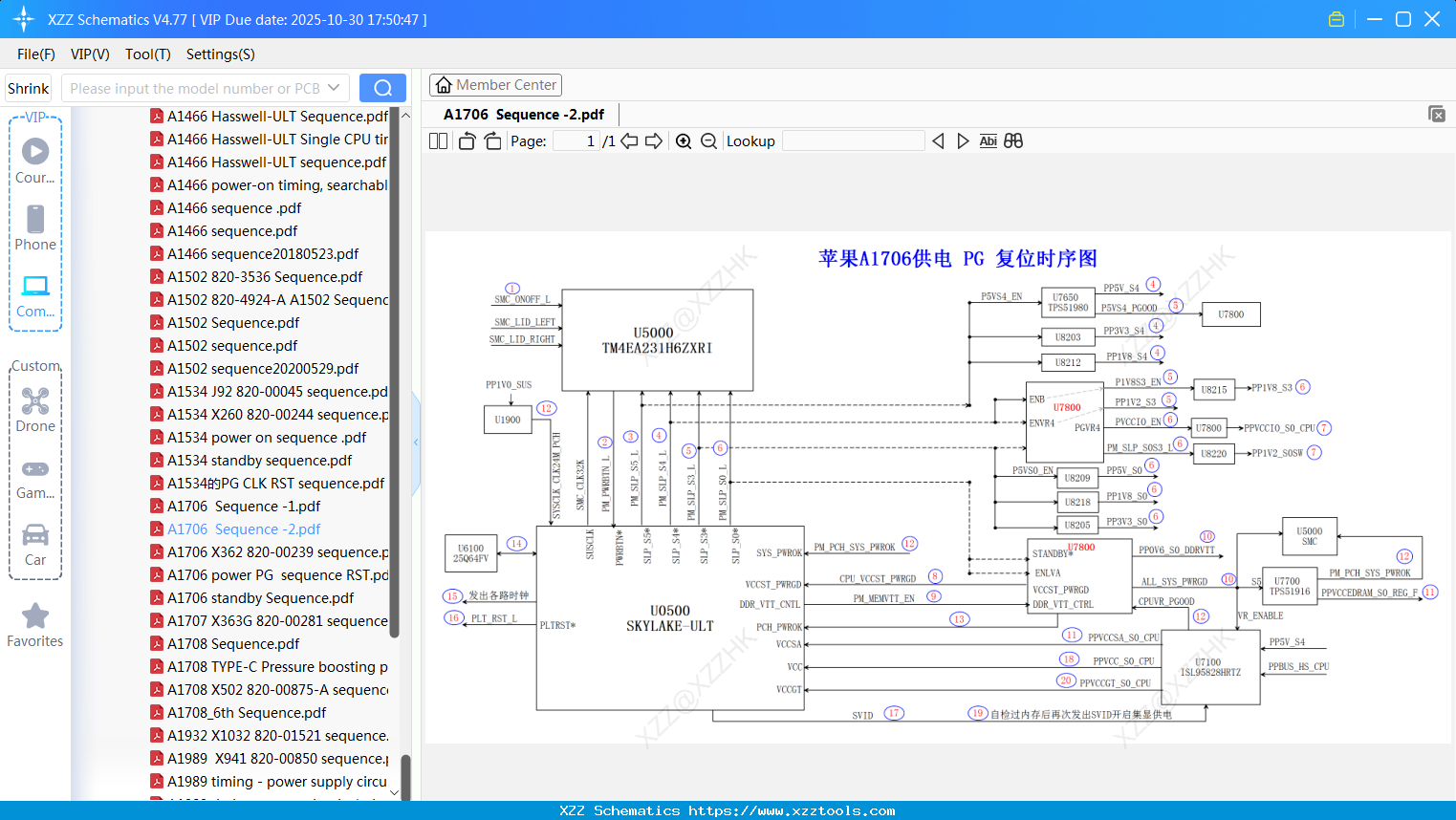Click the file list scroll down arrow
This screenshot has width=1456, height=820.
pyautogui.click(x=395, y=793)
